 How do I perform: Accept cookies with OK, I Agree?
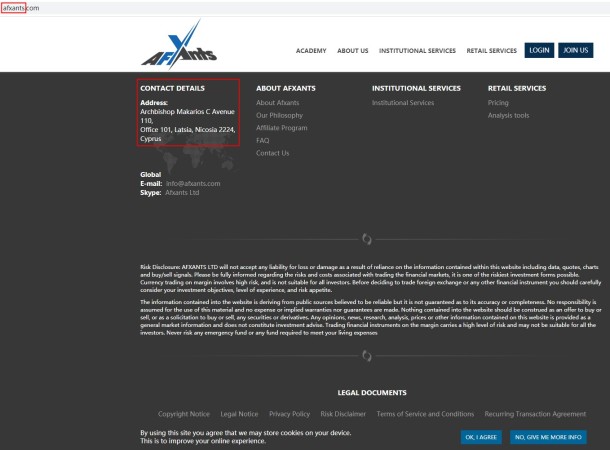coord(481,437)
